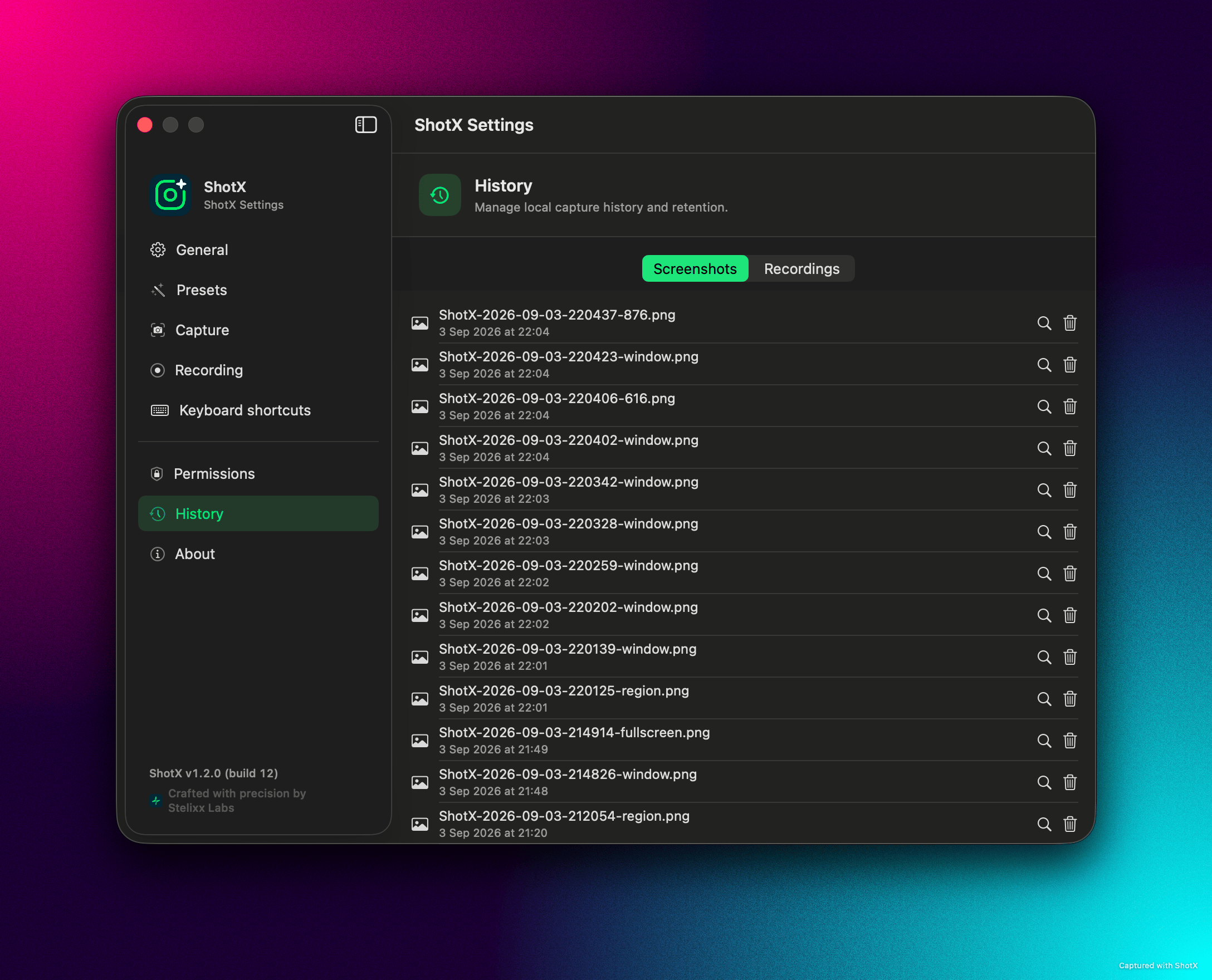Preview the 220202-window.png screenshot

(1044, 615)
